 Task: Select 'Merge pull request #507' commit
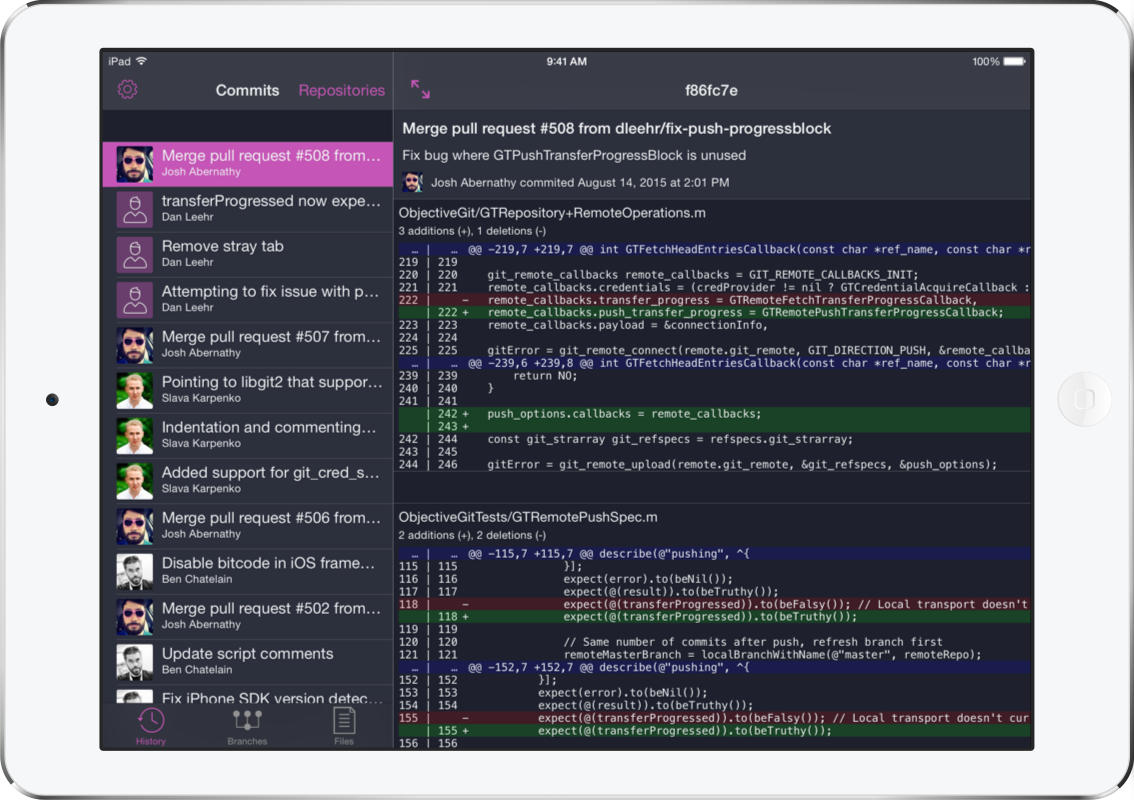(x=247, y=345)
